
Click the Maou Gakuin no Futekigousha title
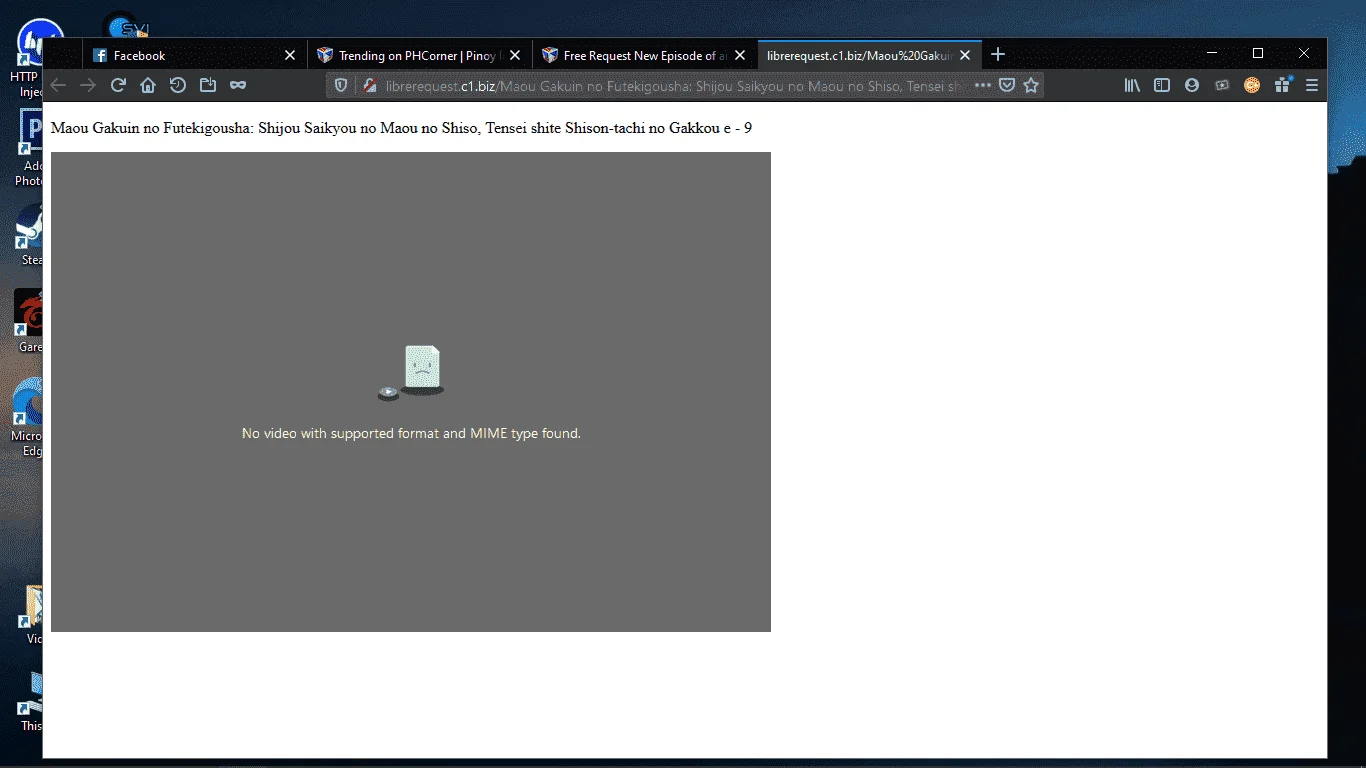click(x=401, y=128)
